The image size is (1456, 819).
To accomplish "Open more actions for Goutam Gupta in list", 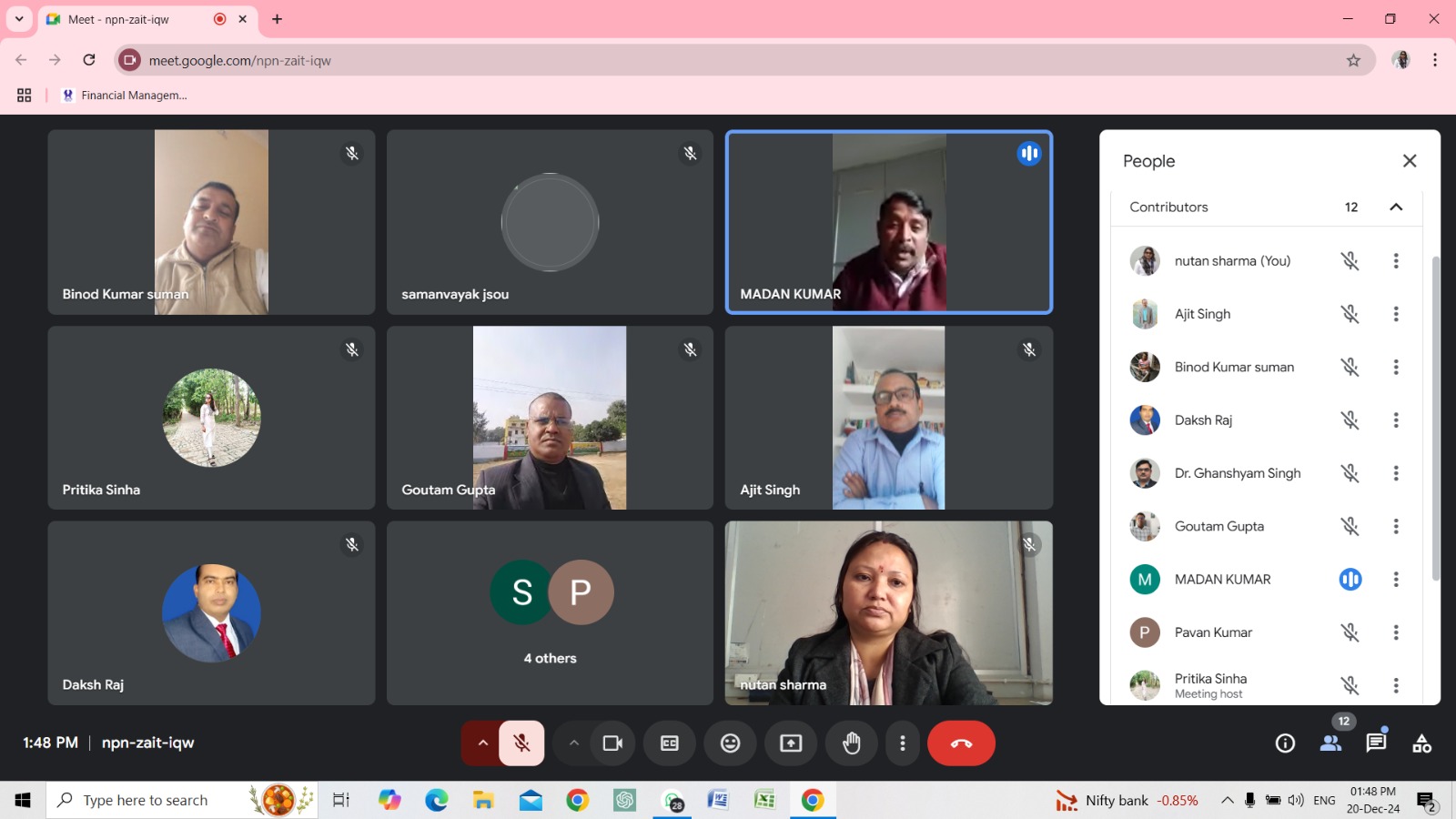I will 1396,527.
